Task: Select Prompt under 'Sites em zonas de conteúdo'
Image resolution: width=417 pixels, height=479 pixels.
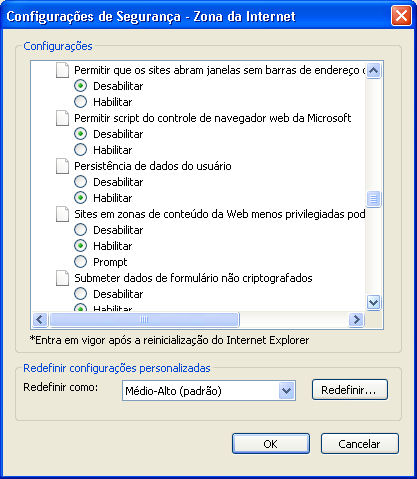Action: (x=80, y=262)
